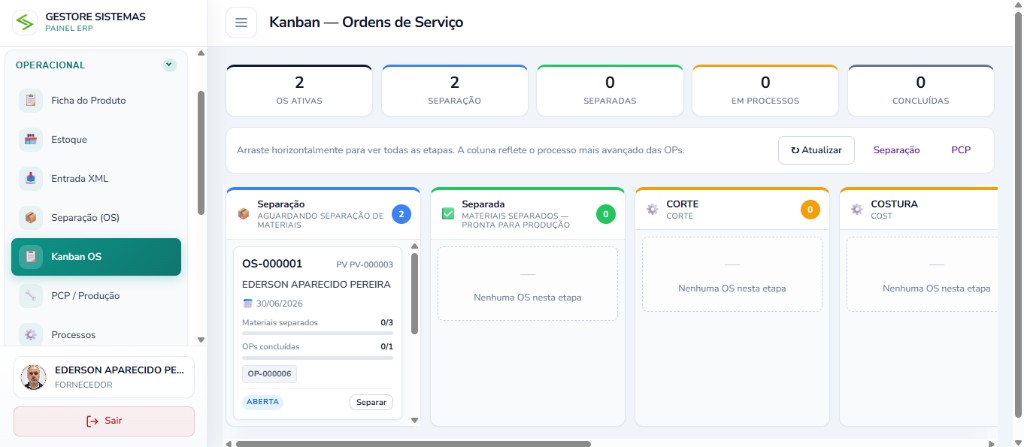Click the OP-000006 tag on the card
1024x447 pixels.
pyautogui.click(x=269, y=374)
